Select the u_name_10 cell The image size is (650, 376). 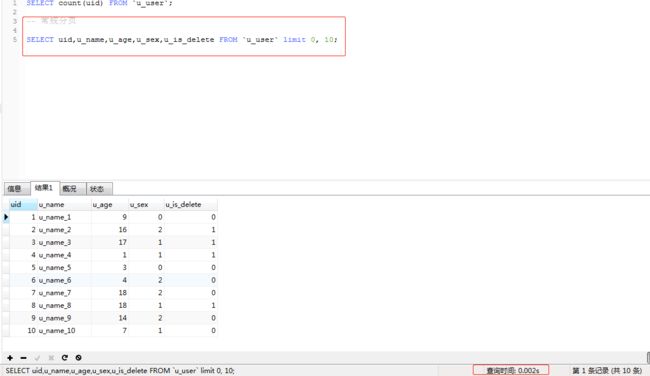pos(64,331)
